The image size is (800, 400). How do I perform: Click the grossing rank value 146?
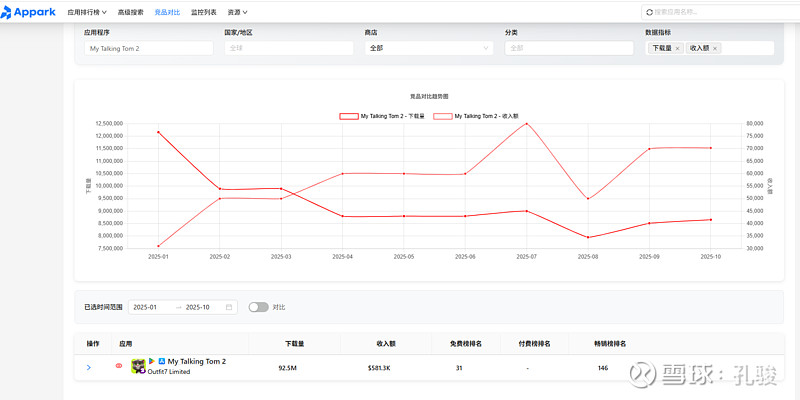click(x=603, y=368)
